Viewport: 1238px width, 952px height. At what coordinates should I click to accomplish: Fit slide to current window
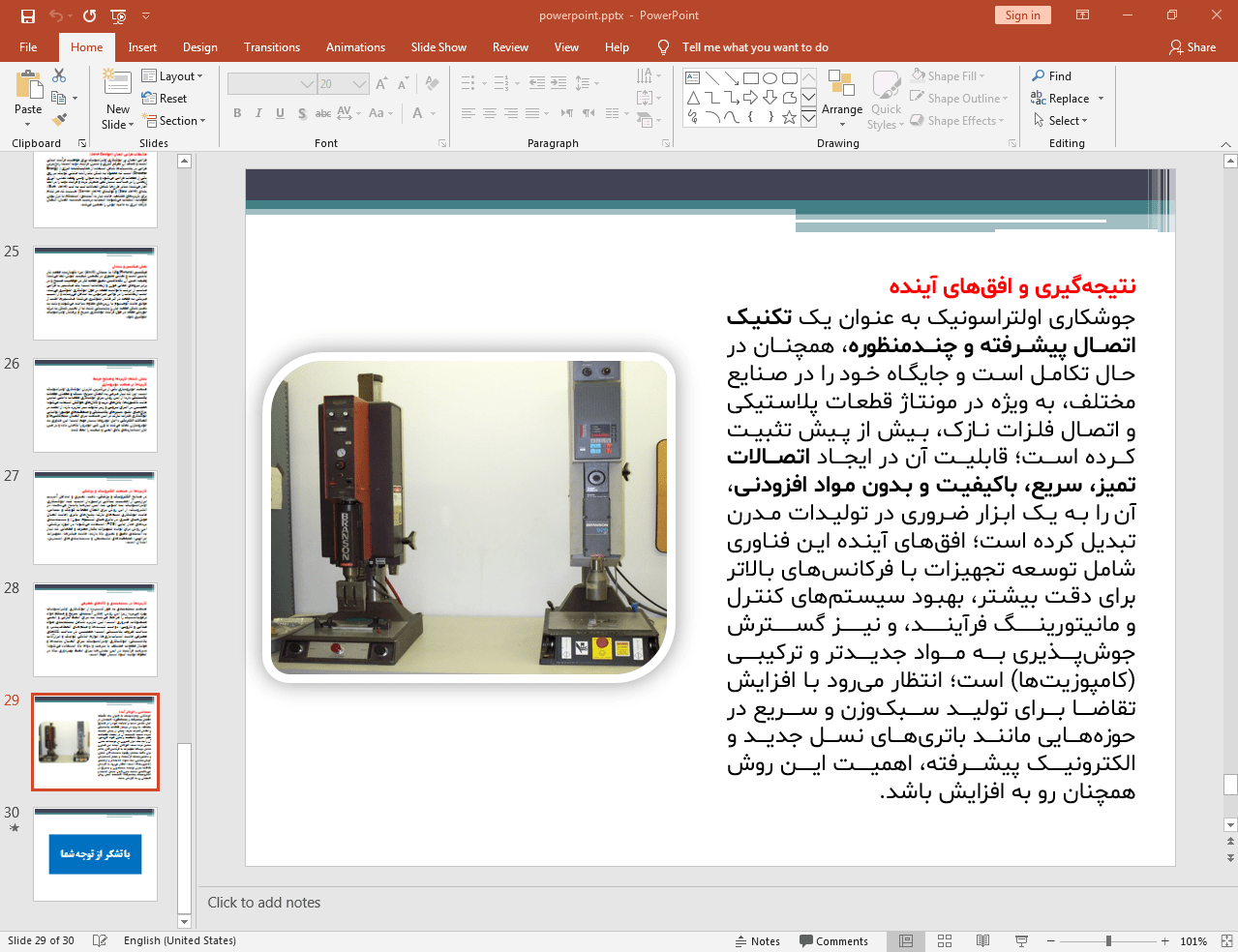click(1226, 940)
